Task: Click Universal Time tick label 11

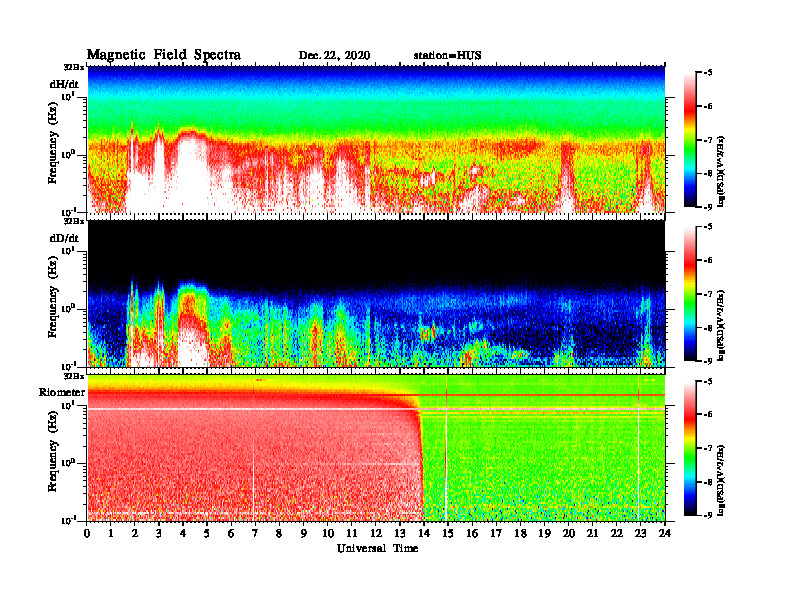Action: pyautogui.click(x=352, y=533)
